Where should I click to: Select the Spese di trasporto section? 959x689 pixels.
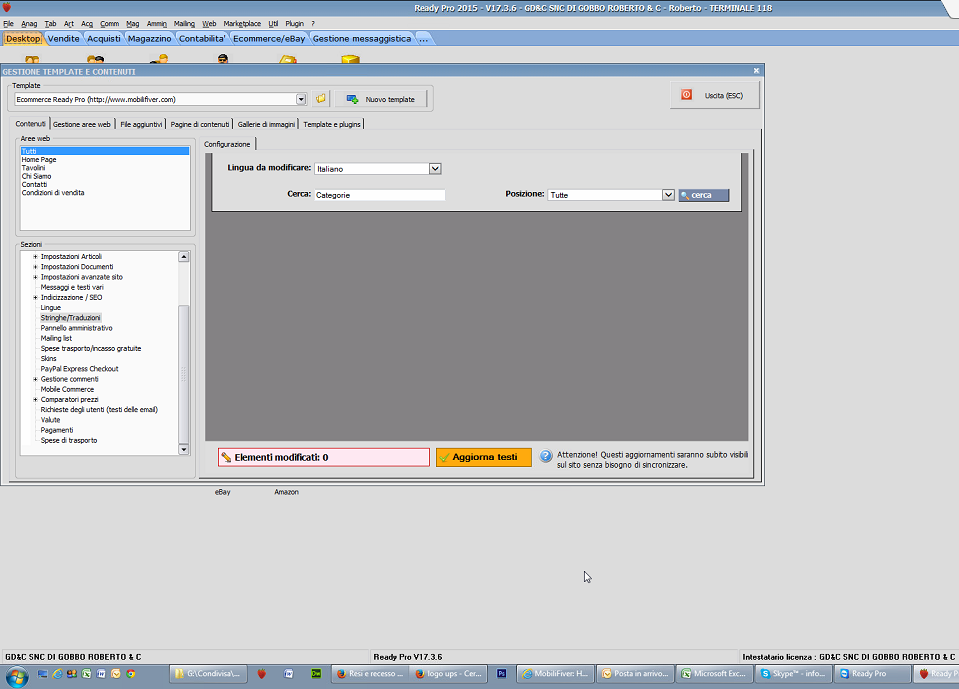tap(68, 440)
